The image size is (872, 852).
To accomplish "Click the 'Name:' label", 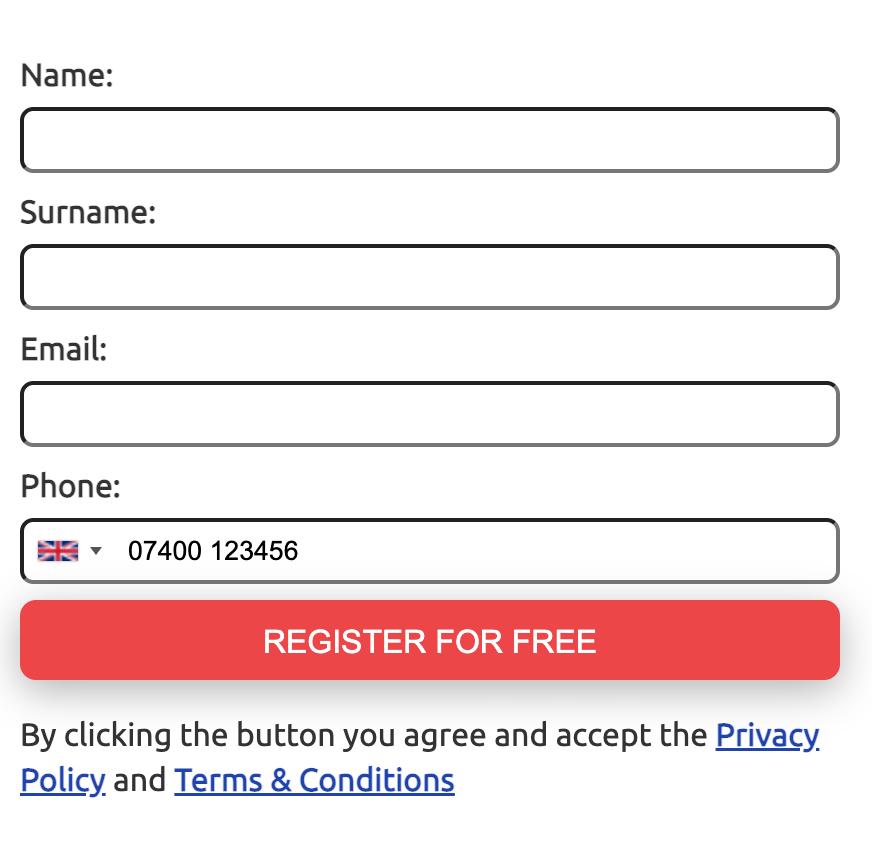I will pyautogui.click(x=67, y=75).
